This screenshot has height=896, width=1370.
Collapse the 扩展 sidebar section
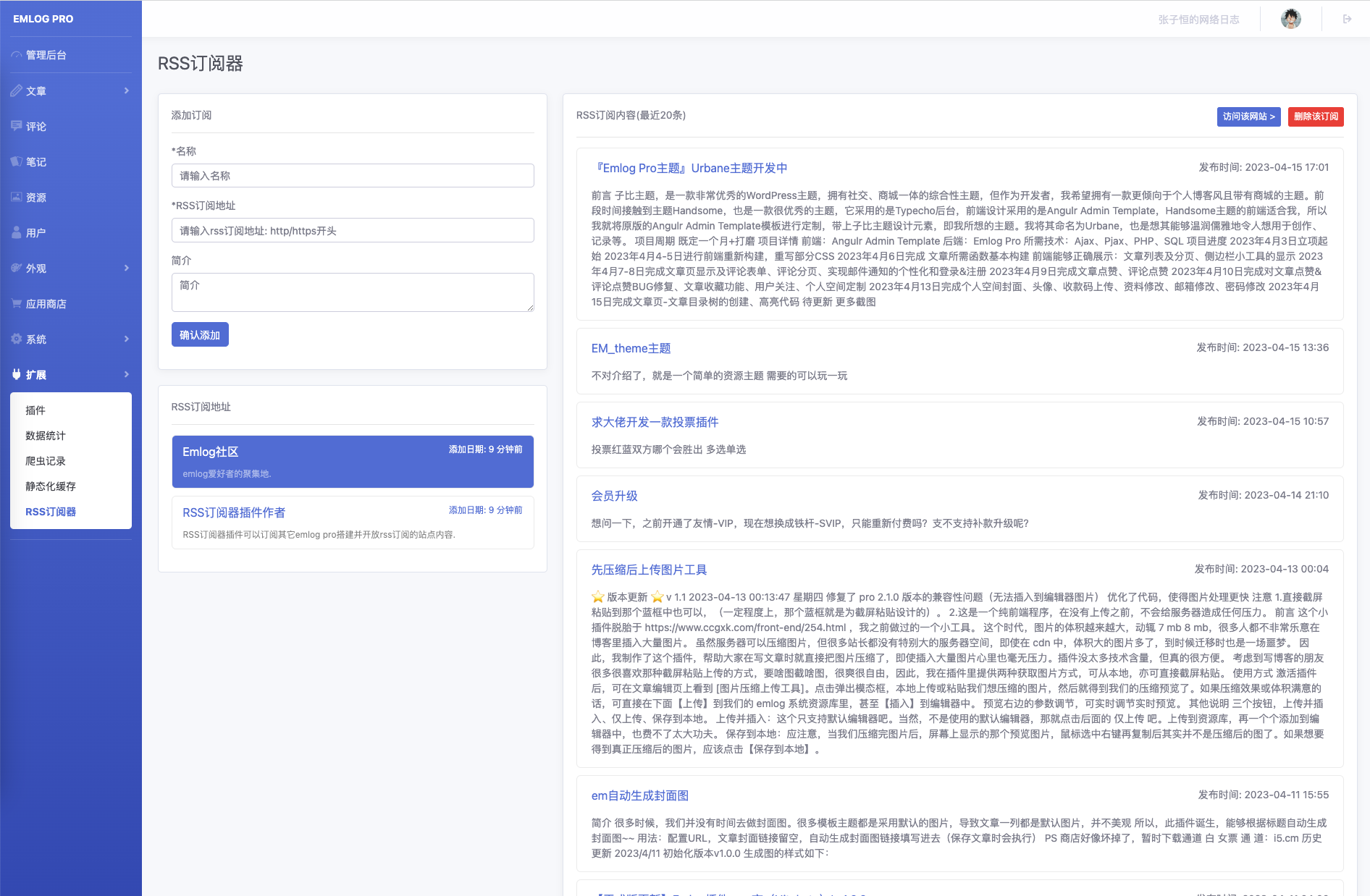point(127,375)
